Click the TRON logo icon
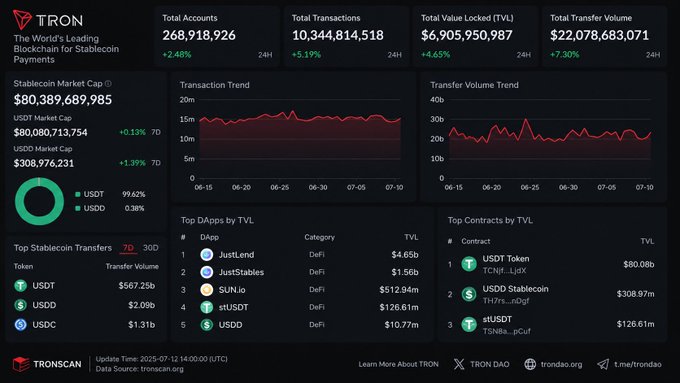The width and height of the screenshot is (680, 383). (x=22, y=20)
